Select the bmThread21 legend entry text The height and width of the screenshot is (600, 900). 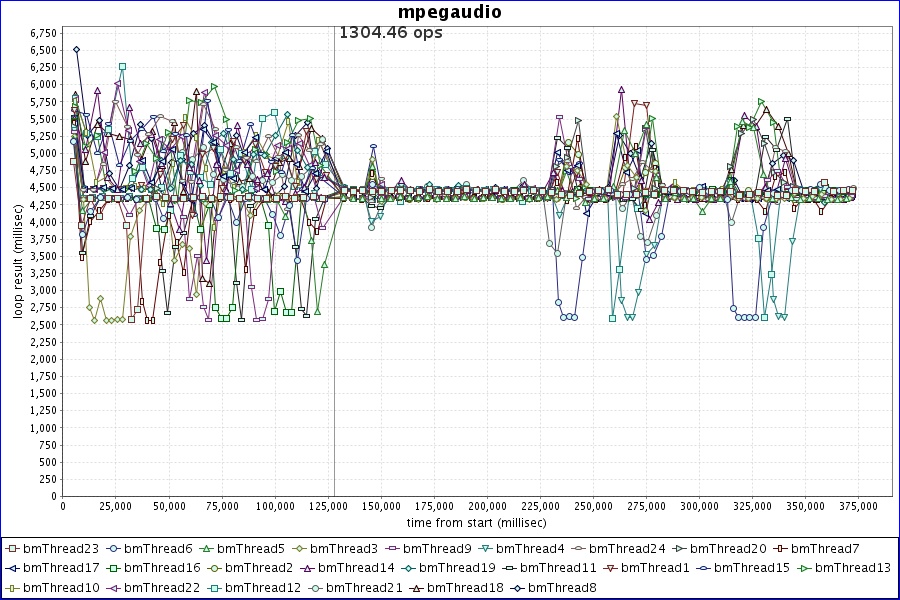[359, 587]
